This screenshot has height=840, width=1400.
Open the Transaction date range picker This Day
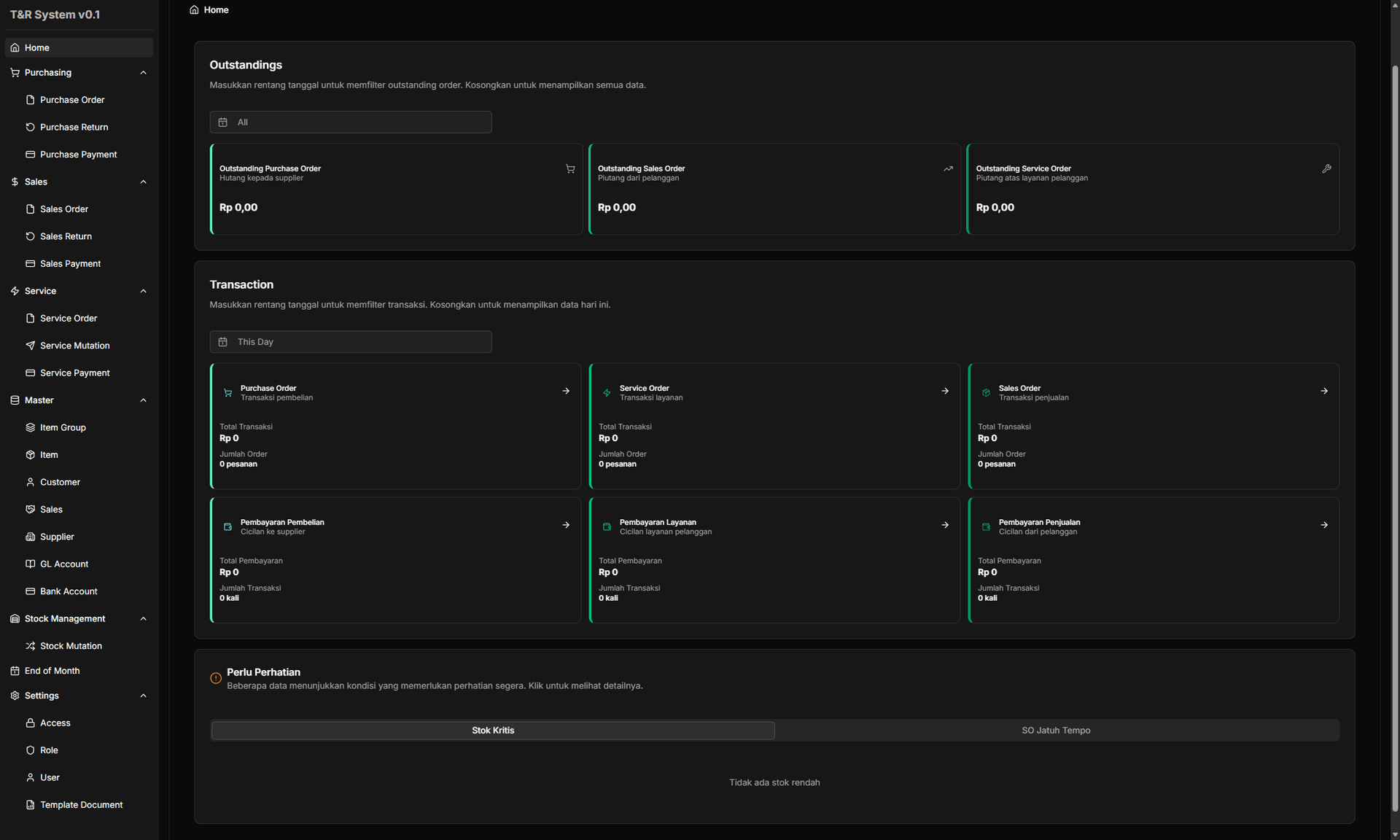351,342
